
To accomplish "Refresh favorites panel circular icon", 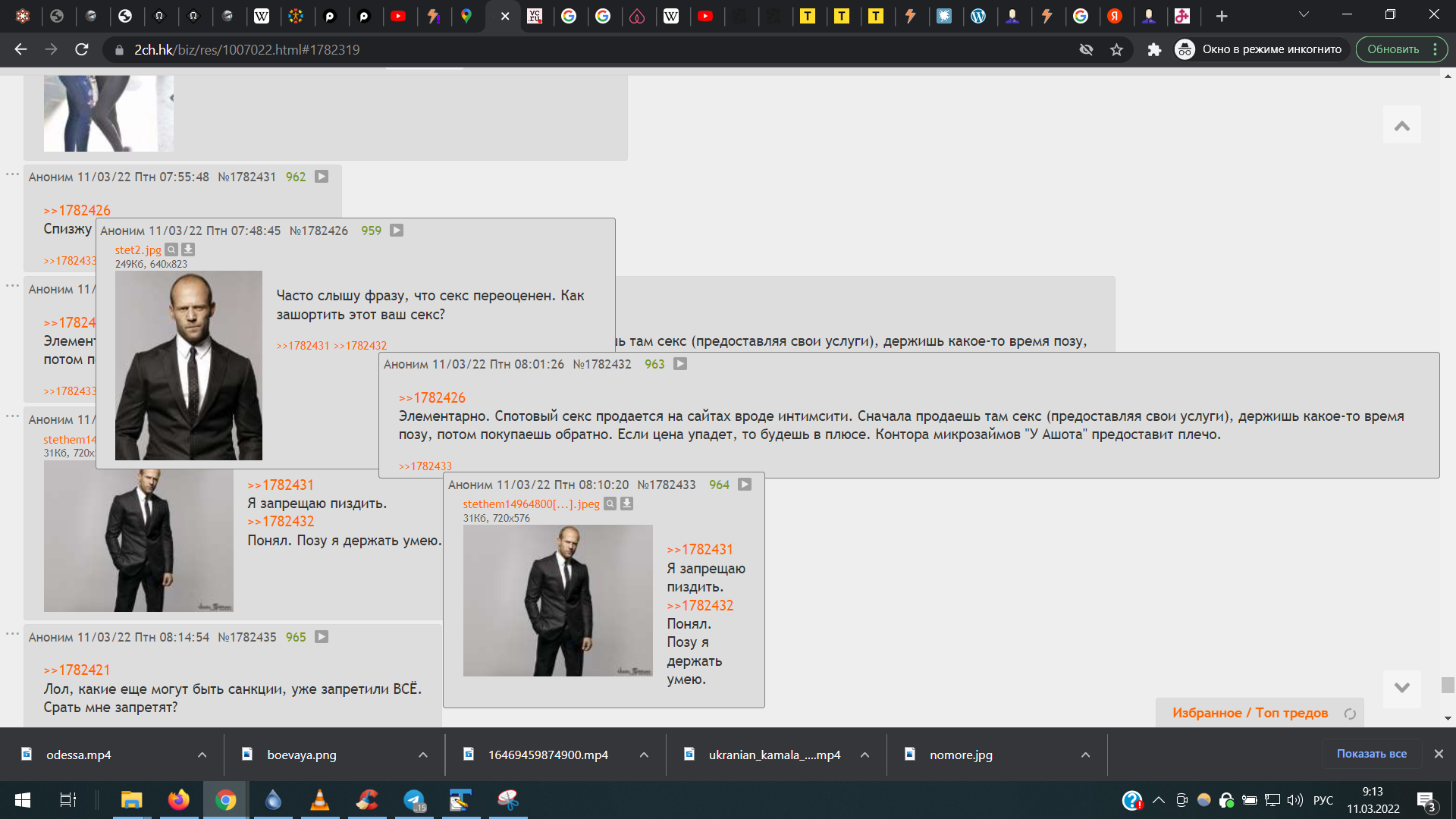I will pos(1350,714).
